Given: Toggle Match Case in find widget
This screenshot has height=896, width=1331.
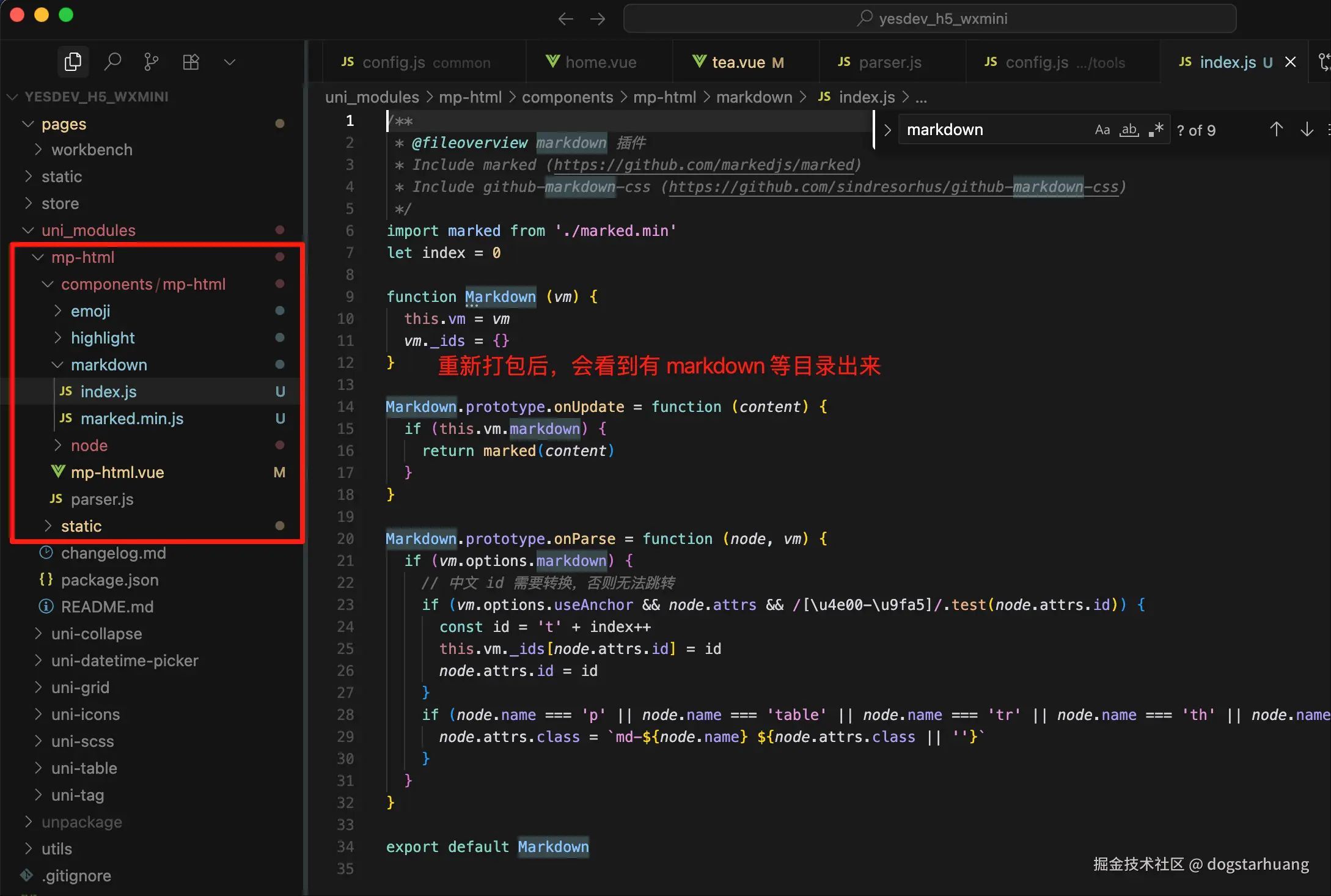Looking at the screenshot, I should pyautogui.click(x=1102, y=130).
